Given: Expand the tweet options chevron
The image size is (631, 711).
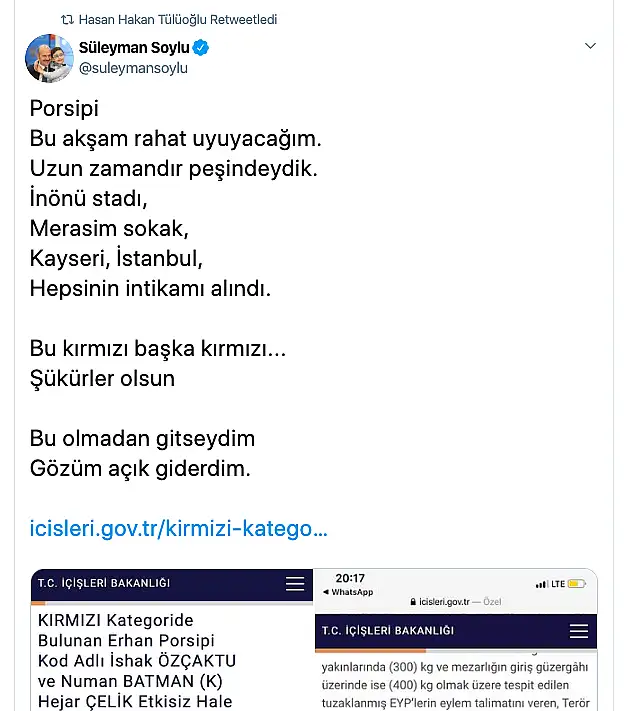Looking at the screenshot, I should pyautogui.click(x=590, y=46).
